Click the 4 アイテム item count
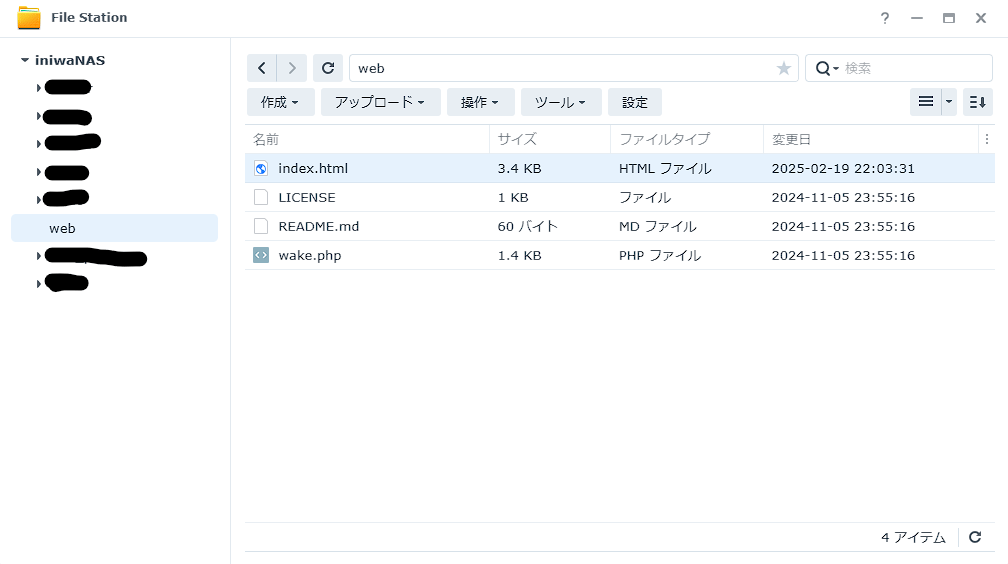This screenshot has height=564, width=1008. [x=914, y=537]
